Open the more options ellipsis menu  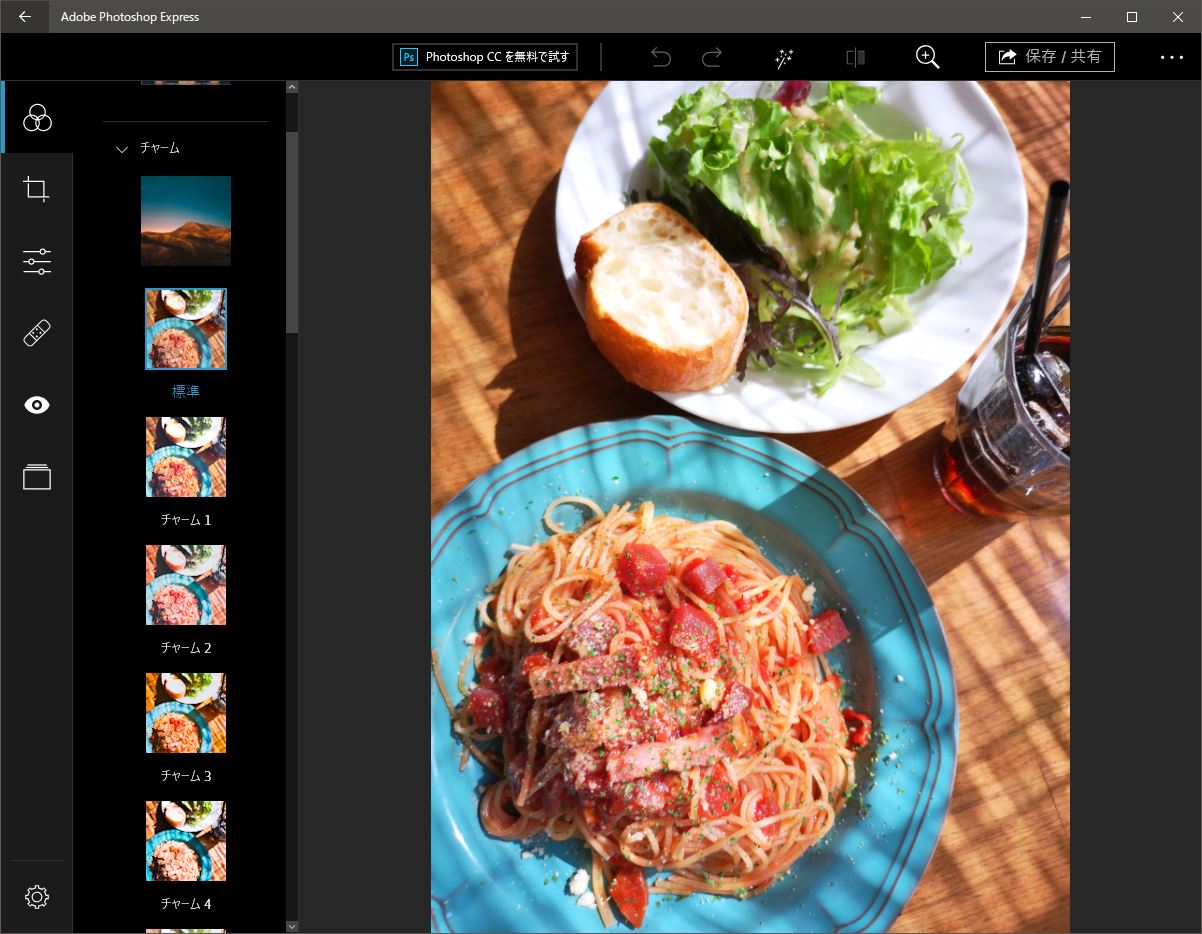[x=1172, y=57]
